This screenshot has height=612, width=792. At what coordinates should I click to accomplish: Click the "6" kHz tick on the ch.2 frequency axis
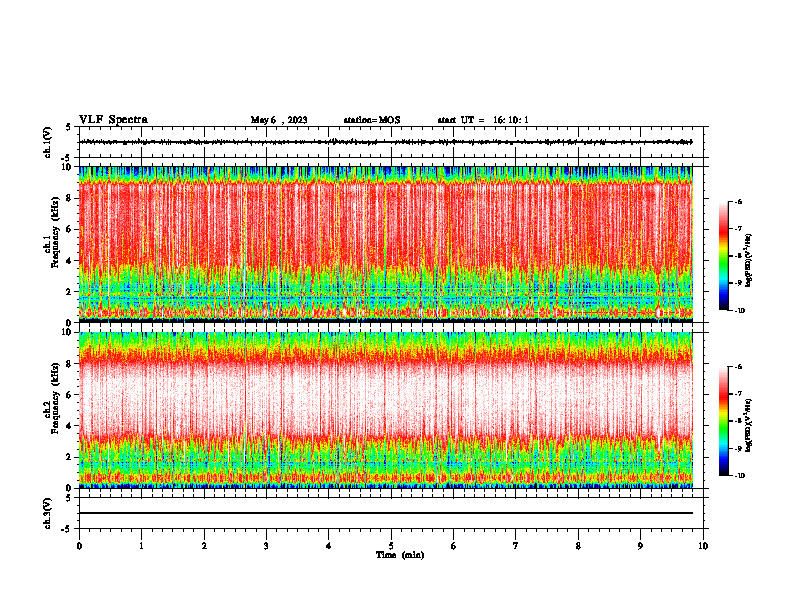point(69,395)
